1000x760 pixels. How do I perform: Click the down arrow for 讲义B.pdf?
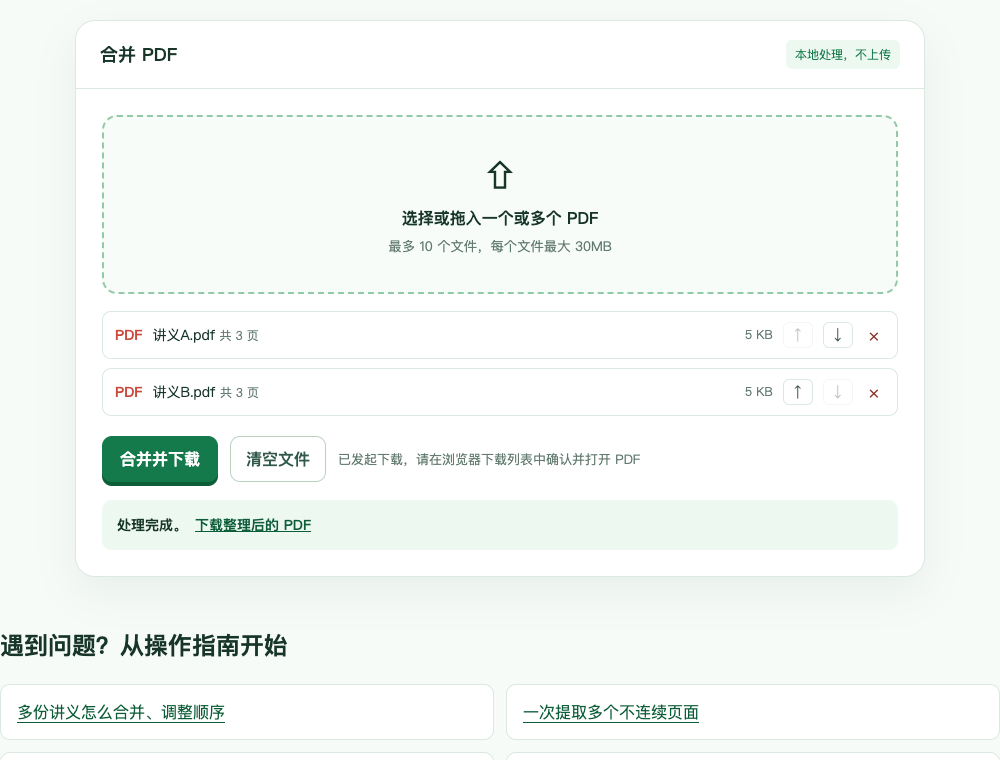(837, 392)
